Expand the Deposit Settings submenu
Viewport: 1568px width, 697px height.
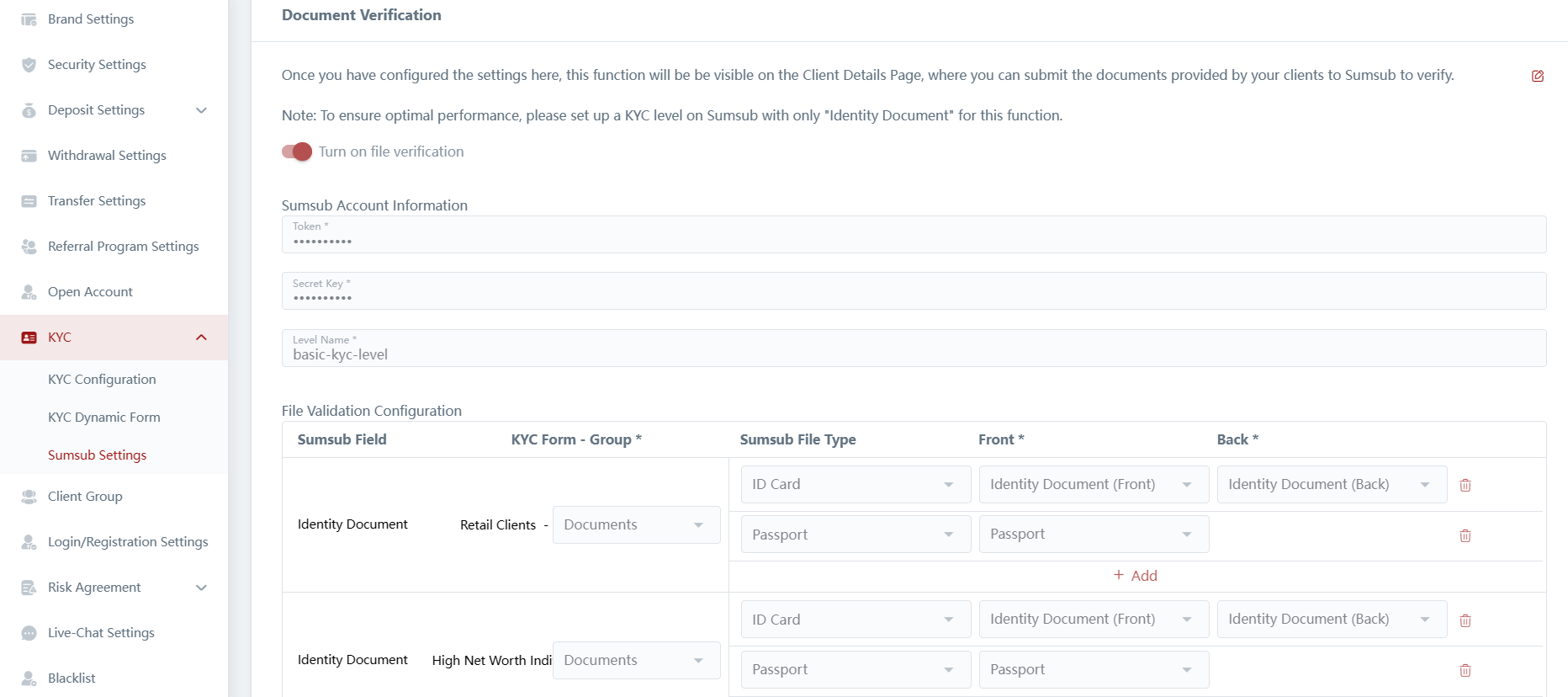click(201, 110)
